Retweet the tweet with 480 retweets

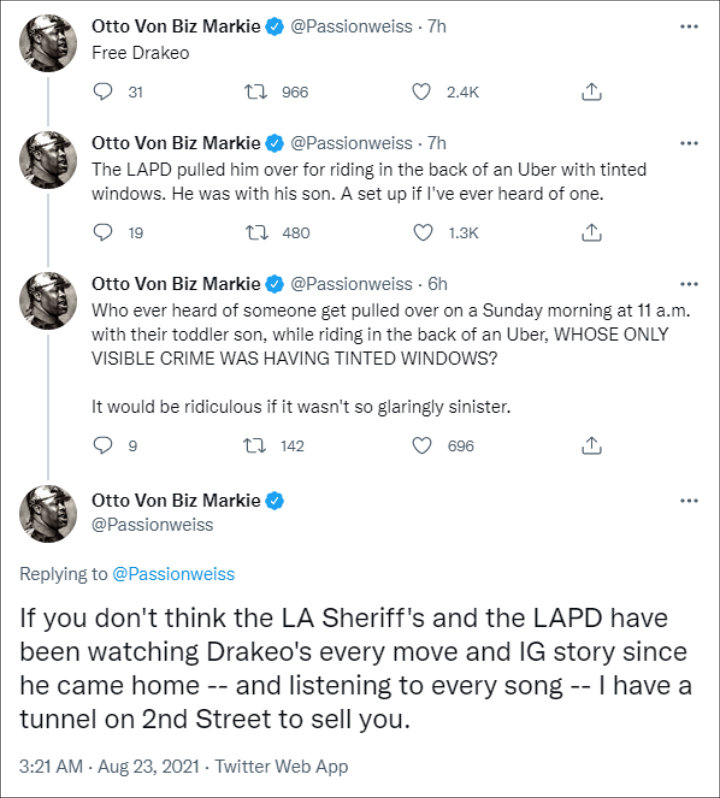click(x=256, y=233)
